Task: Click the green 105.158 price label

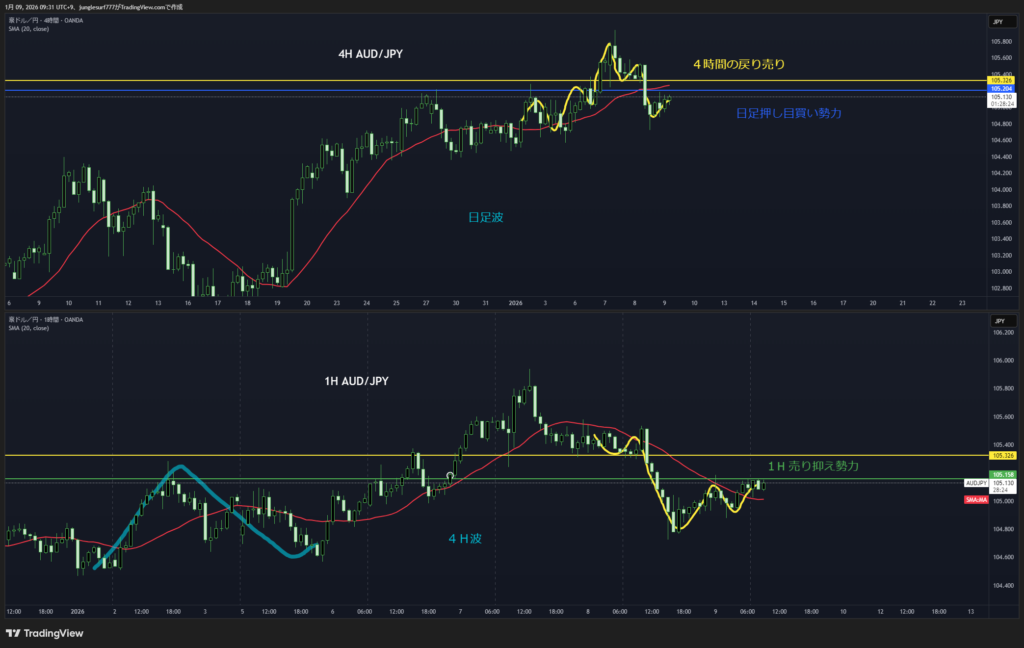Action: [1001, 474]
